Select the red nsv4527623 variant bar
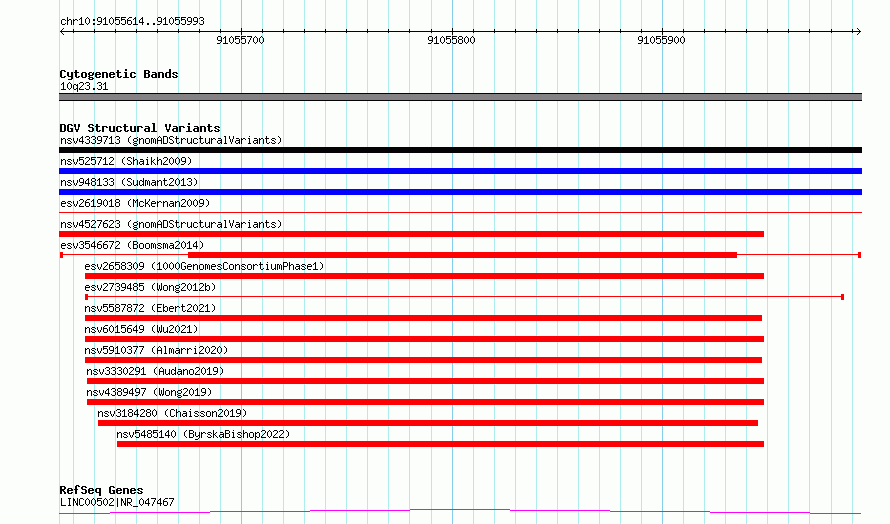Screen dimensions: 890x524 pyautogui.click(x=412, y=234)
